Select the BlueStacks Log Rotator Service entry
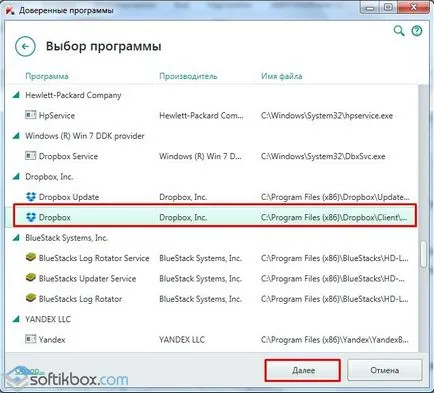 [x=94, y=258]
